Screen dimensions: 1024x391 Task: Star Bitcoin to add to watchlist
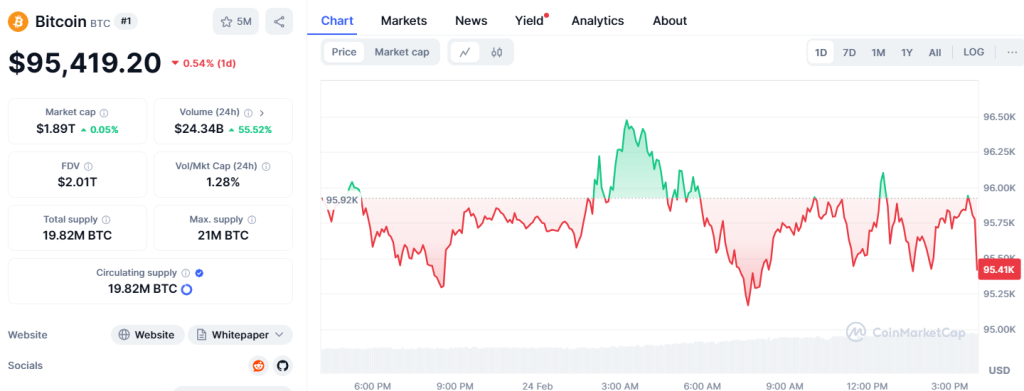(x=236, y=22)
